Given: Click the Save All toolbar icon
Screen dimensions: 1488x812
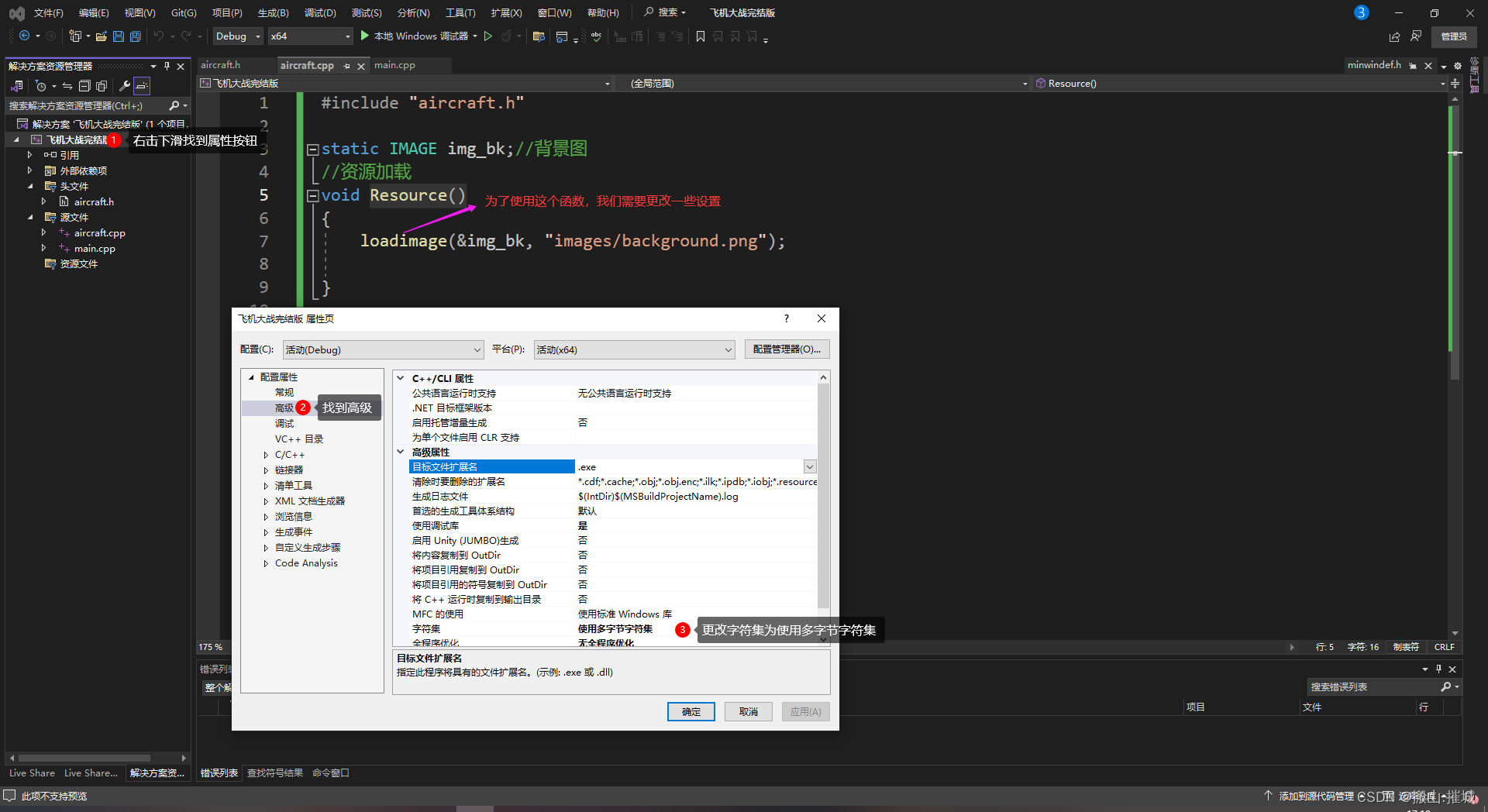Looking at the screenshot, I should tap(136, 36).
